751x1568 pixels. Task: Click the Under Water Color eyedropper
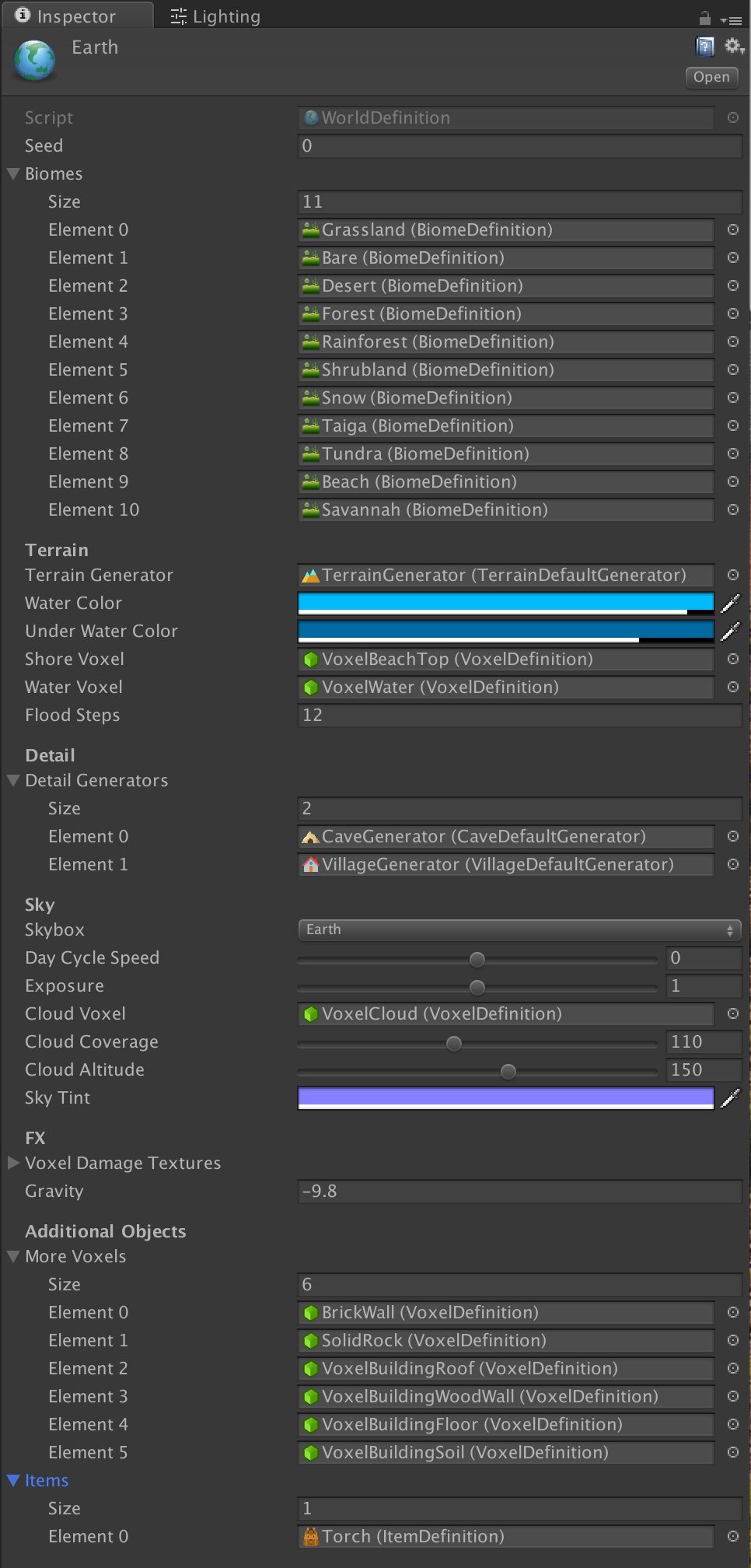730,632
